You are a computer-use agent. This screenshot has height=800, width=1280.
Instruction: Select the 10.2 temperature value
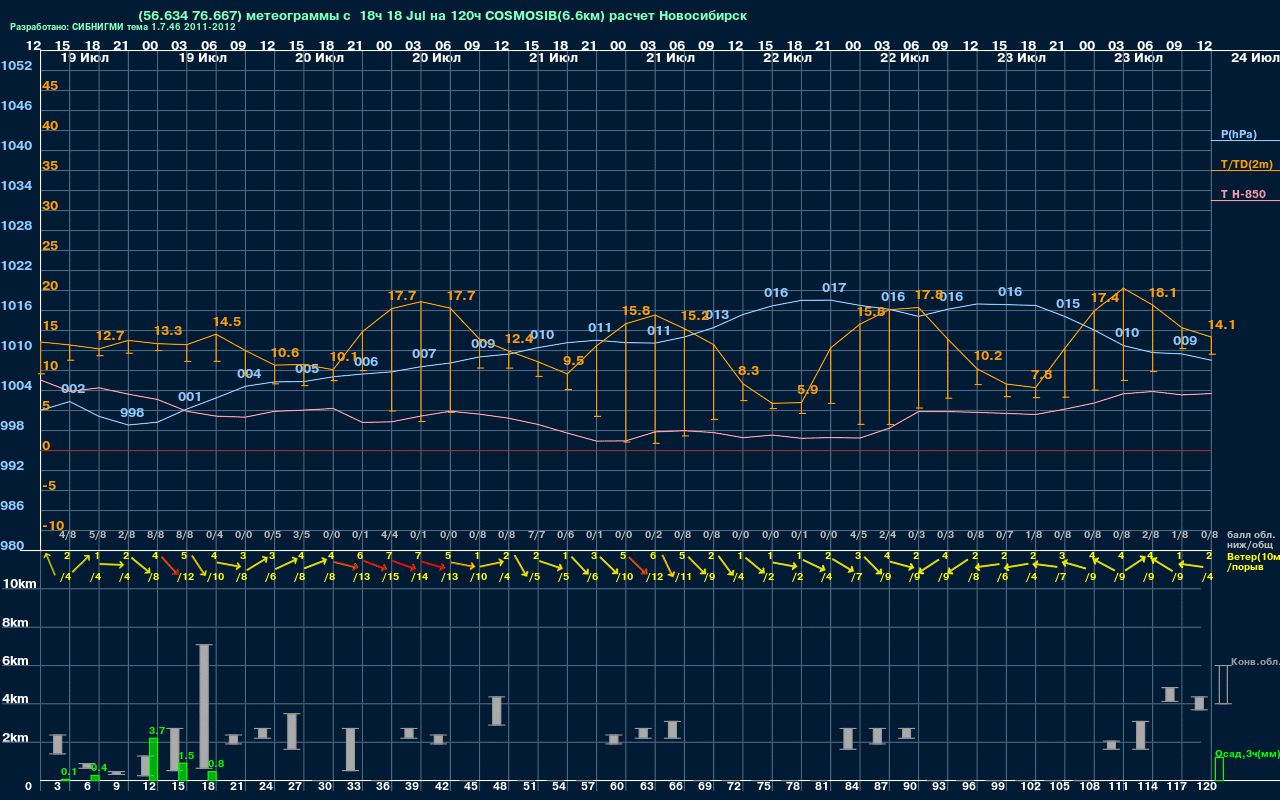(x=987, y=356)
